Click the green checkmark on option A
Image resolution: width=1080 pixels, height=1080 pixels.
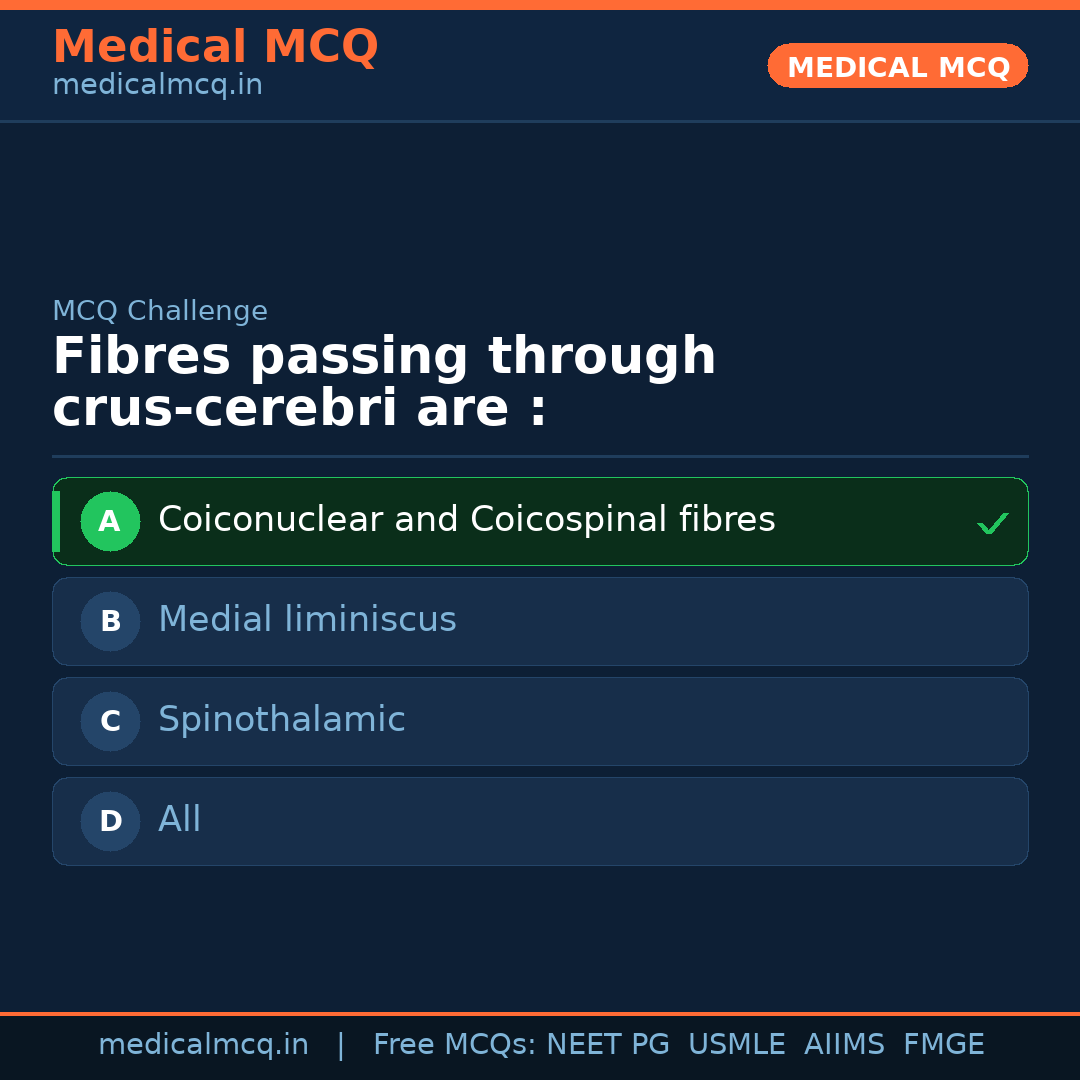tap(992, 523)
